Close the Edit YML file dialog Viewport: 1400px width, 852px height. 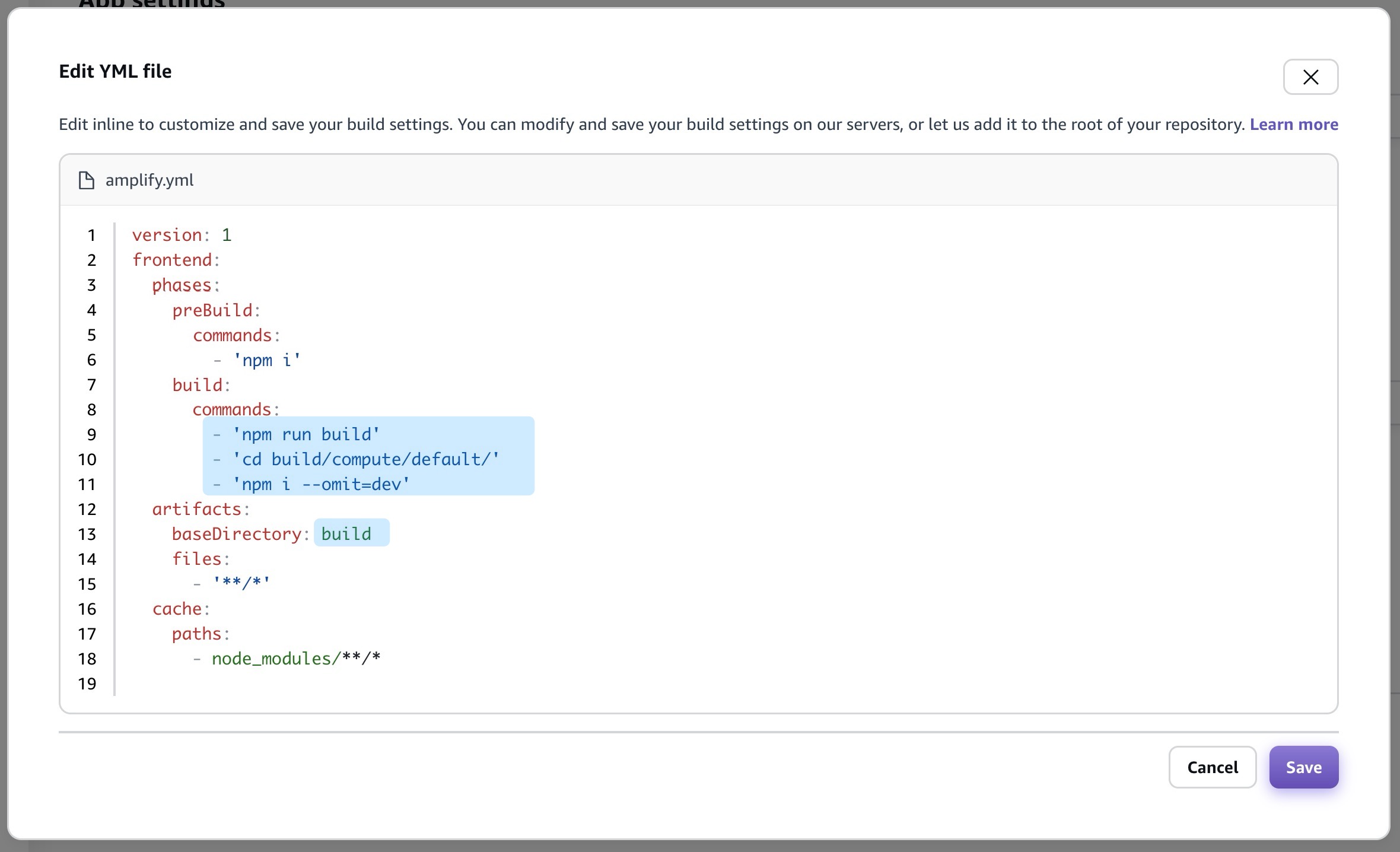coord(1310,77)
